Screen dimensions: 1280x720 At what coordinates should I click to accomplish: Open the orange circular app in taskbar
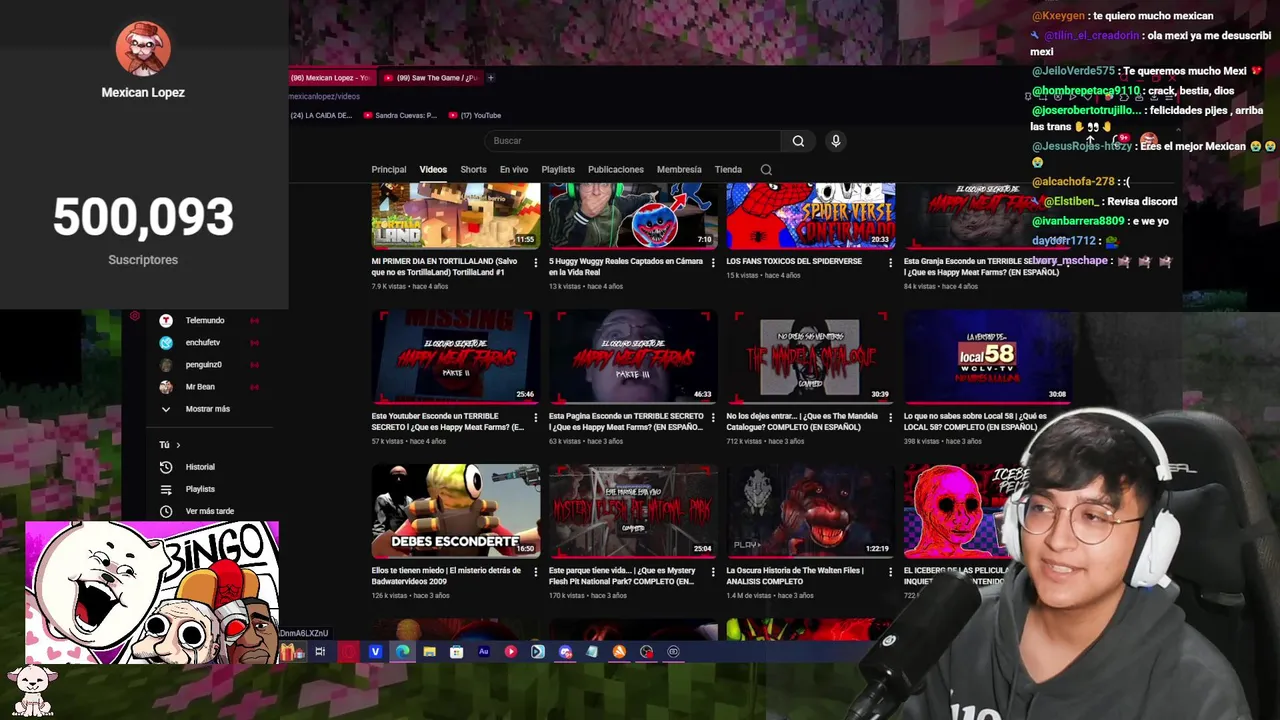pos(619,652)
